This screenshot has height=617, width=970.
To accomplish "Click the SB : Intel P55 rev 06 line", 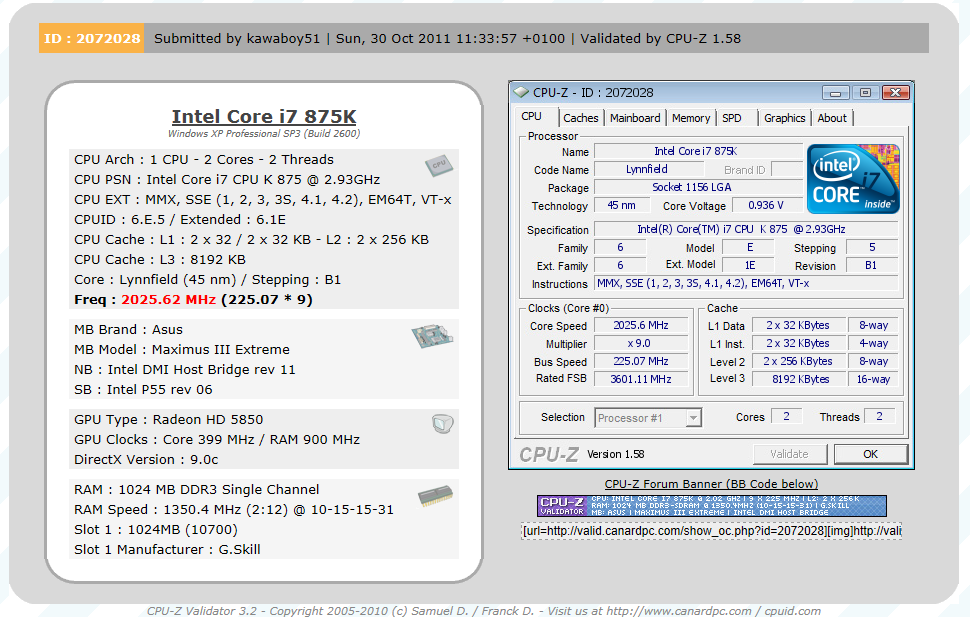I will coord(143,390).
